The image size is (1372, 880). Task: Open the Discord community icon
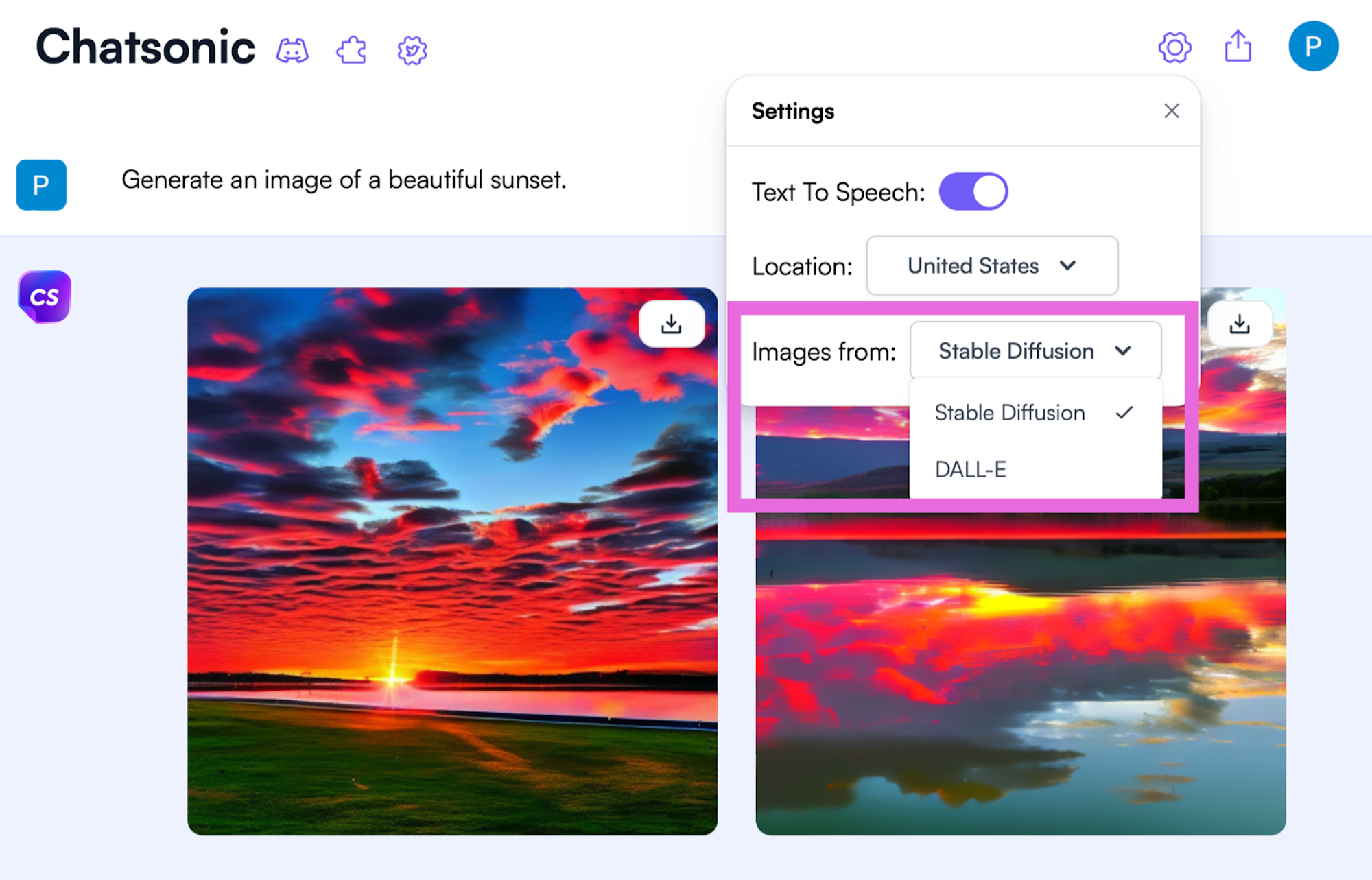pyautogui.click(x=294, y=48)
